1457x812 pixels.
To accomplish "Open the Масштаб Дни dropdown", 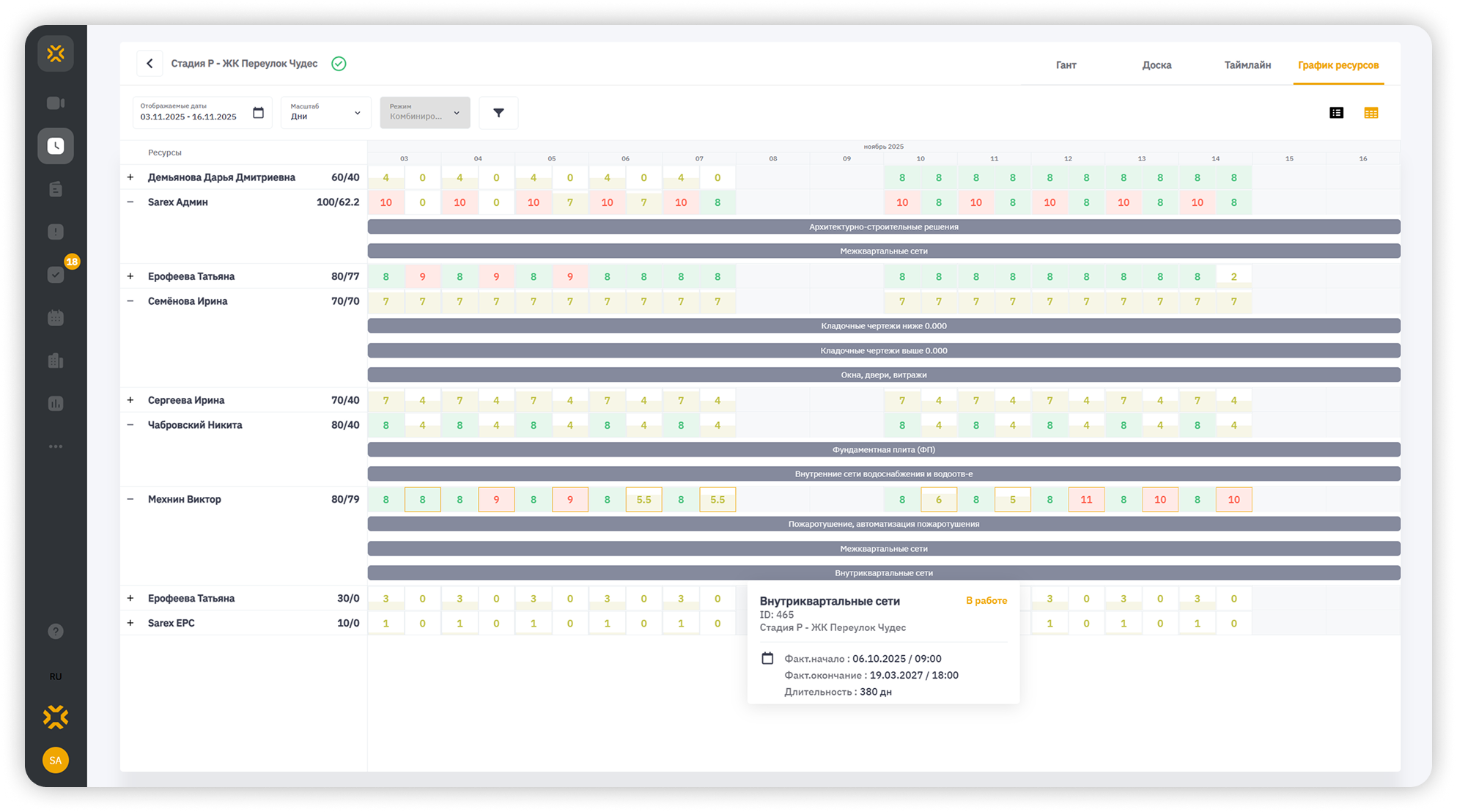I will pyautogui.click(x=325, y=113).
